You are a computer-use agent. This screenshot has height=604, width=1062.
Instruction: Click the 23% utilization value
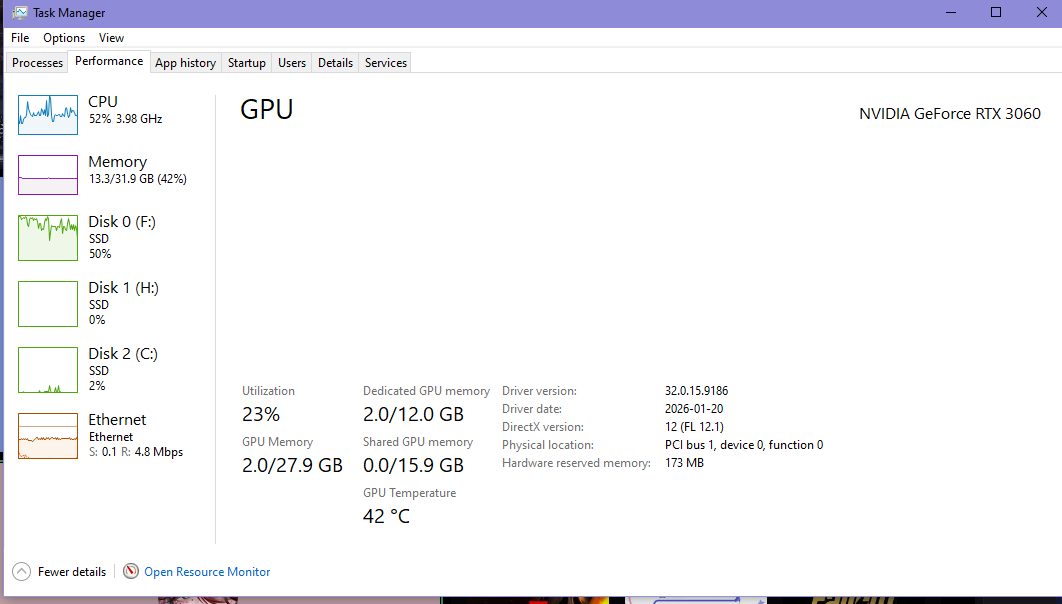tap(261, 414)
